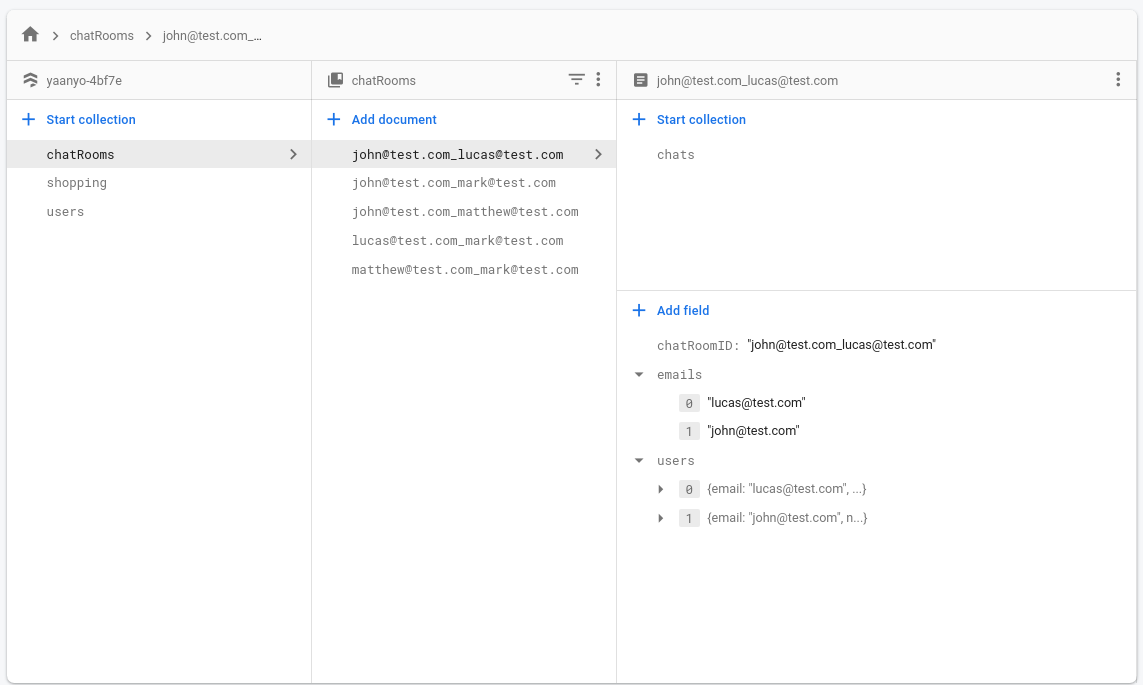Click emails value "john@test.com" at index 1
This screenshot has height=685, width=1143.
753,431
